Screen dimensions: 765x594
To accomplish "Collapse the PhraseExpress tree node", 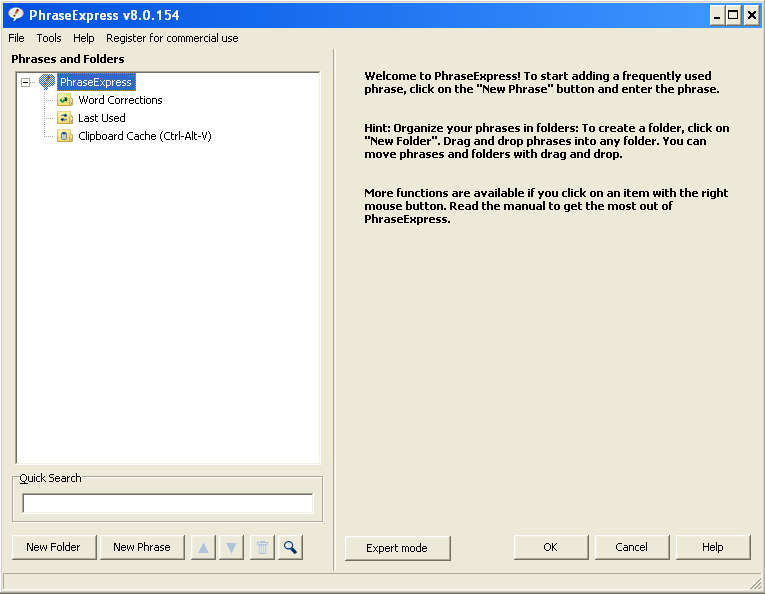I will [25, 82].
